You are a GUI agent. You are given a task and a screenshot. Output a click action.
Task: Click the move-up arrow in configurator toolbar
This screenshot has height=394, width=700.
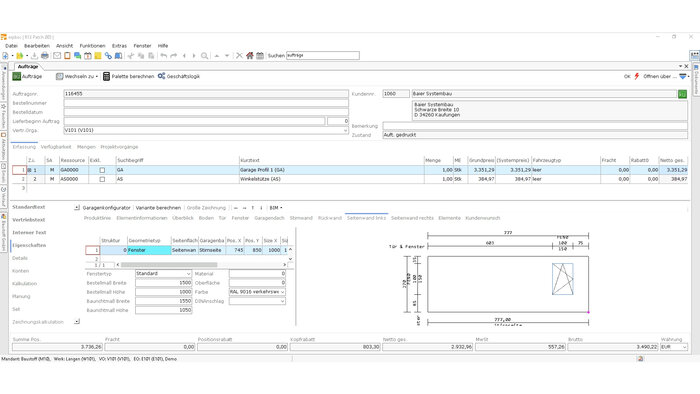253,208
